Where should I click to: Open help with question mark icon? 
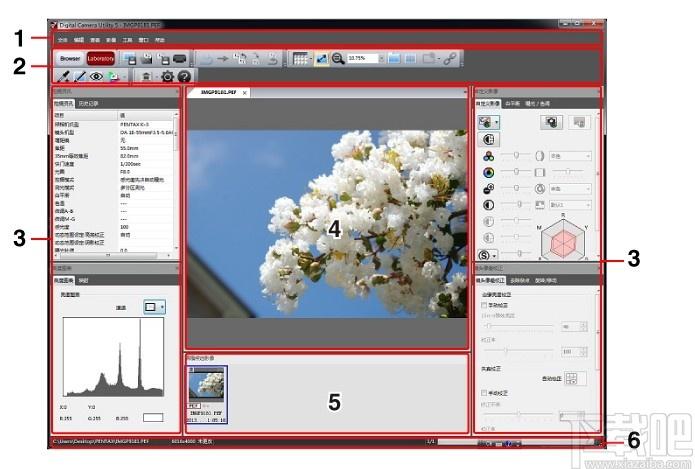(x=183, y=76)
